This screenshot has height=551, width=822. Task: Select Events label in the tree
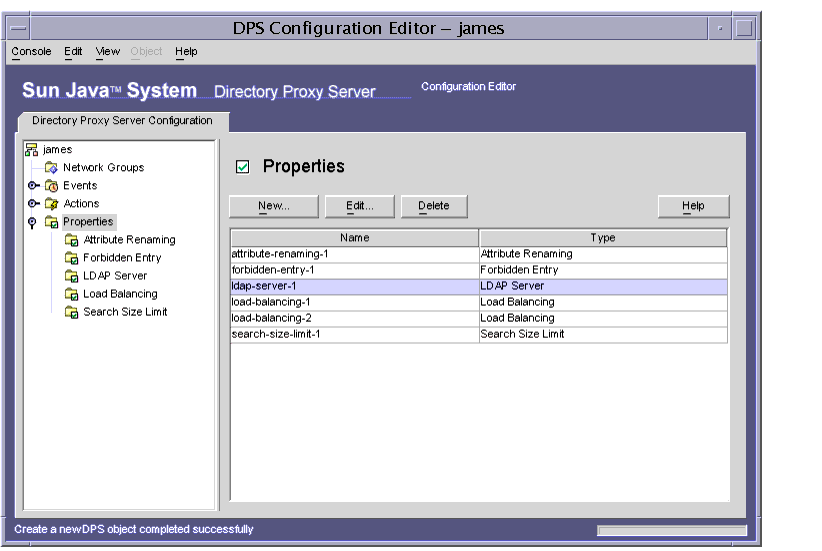80,186
